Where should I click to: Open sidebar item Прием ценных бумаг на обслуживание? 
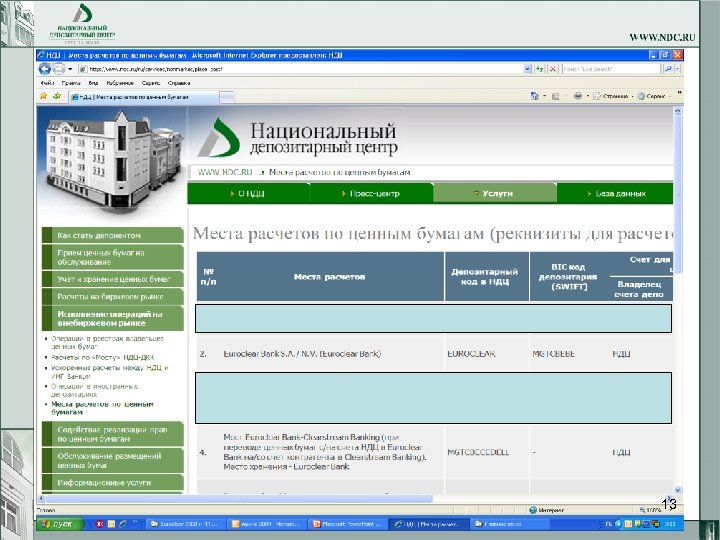tap(113, 257)
